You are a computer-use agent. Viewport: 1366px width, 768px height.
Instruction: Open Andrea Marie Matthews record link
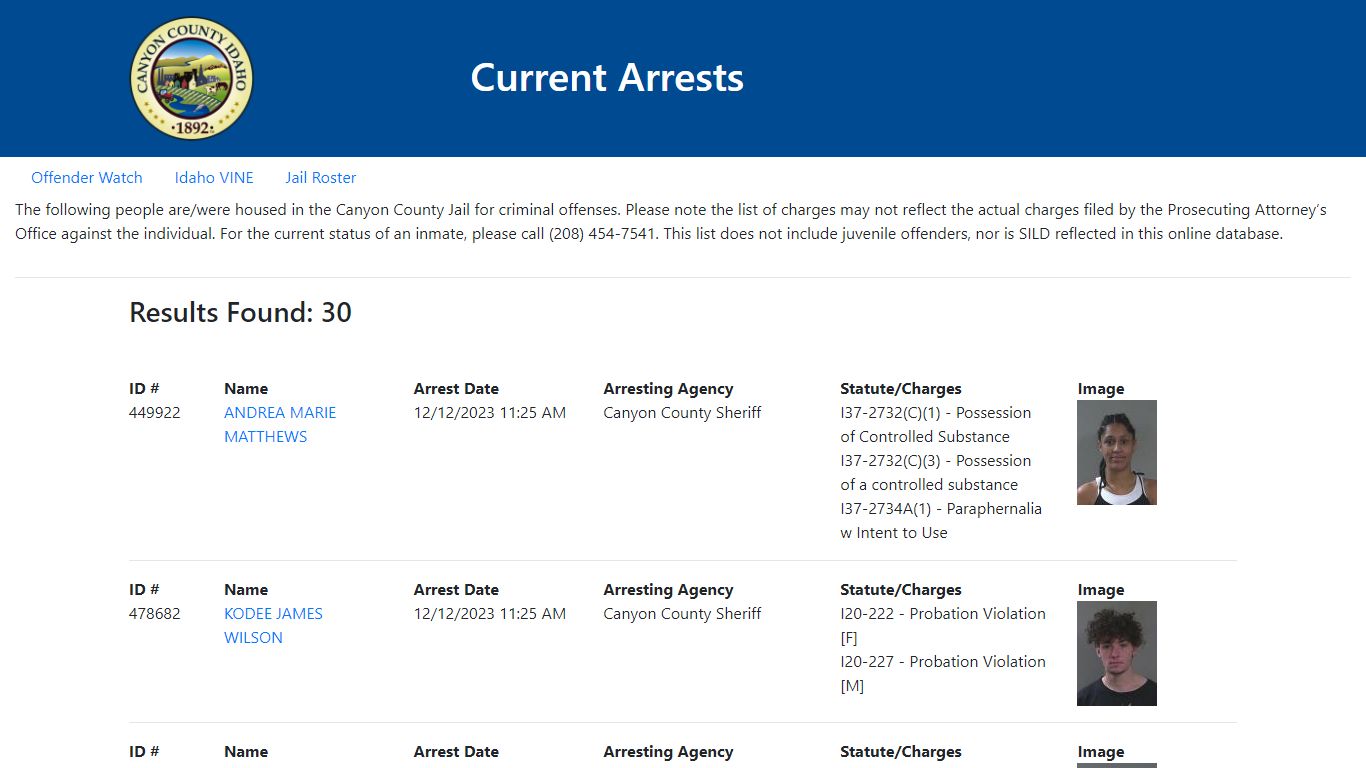pos(280,425)
